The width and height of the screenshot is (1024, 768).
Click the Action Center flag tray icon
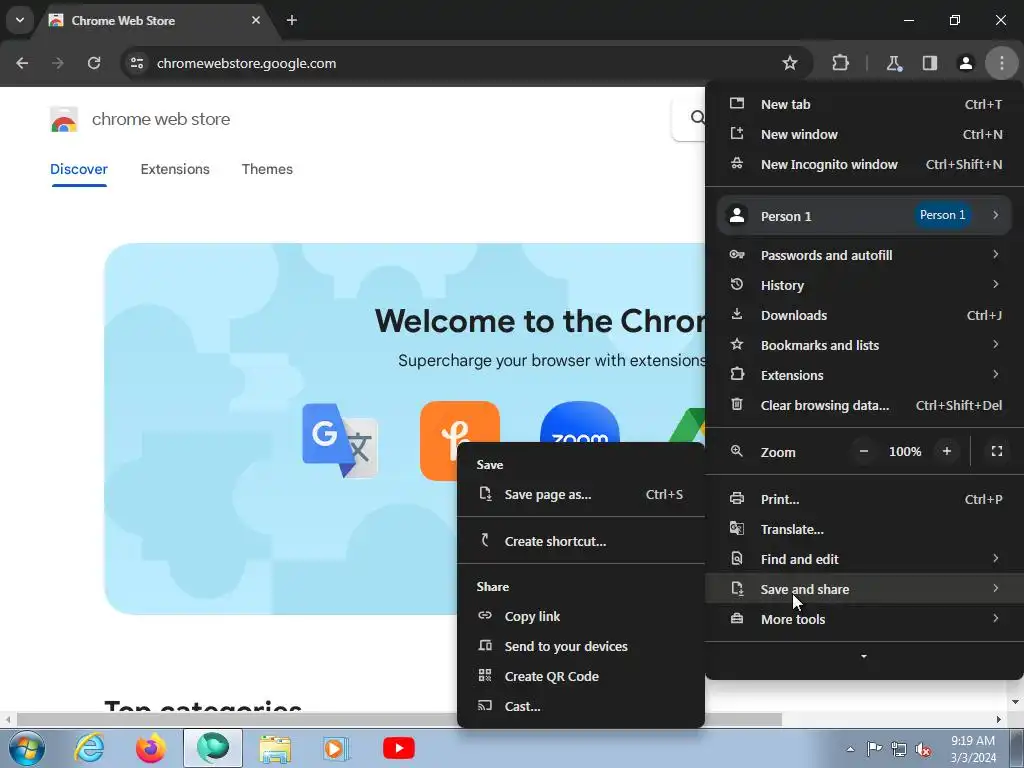coord(874,749)
